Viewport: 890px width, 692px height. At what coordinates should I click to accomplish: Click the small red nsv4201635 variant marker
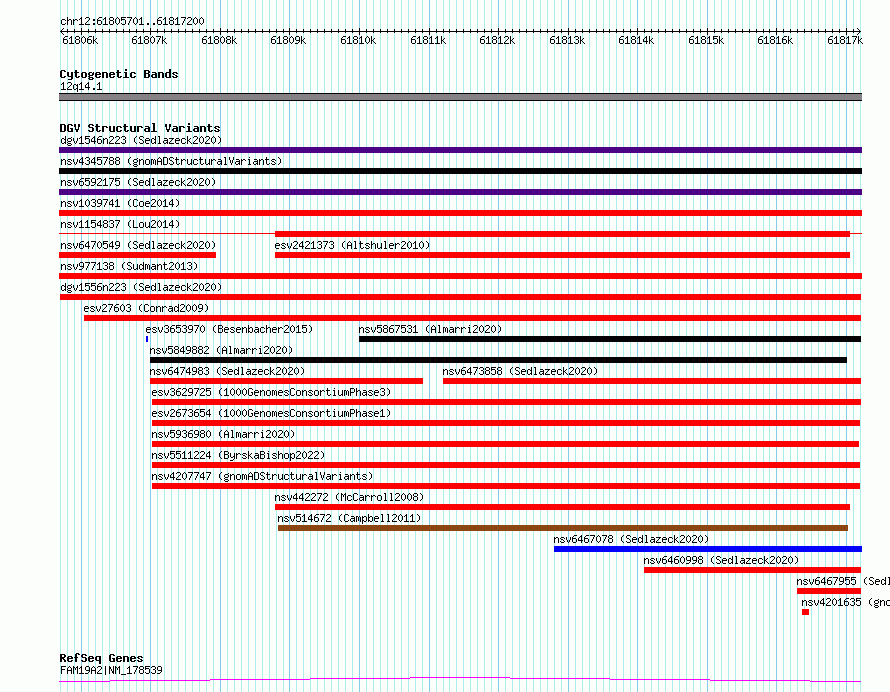[805, 612]
